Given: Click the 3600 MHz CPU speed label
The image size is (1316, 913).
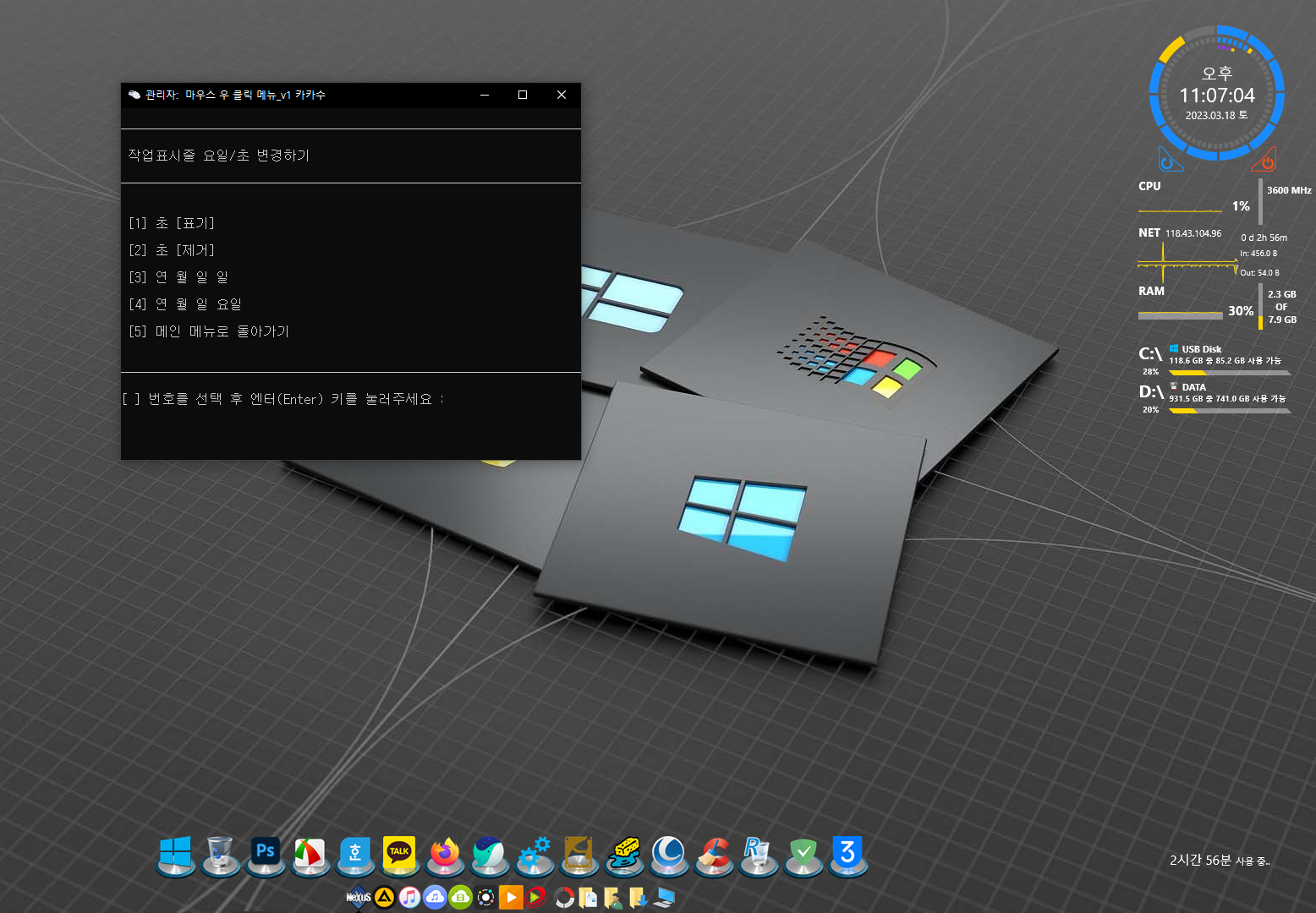Looking at the screenshot, I should click(x=1289, y=190).
